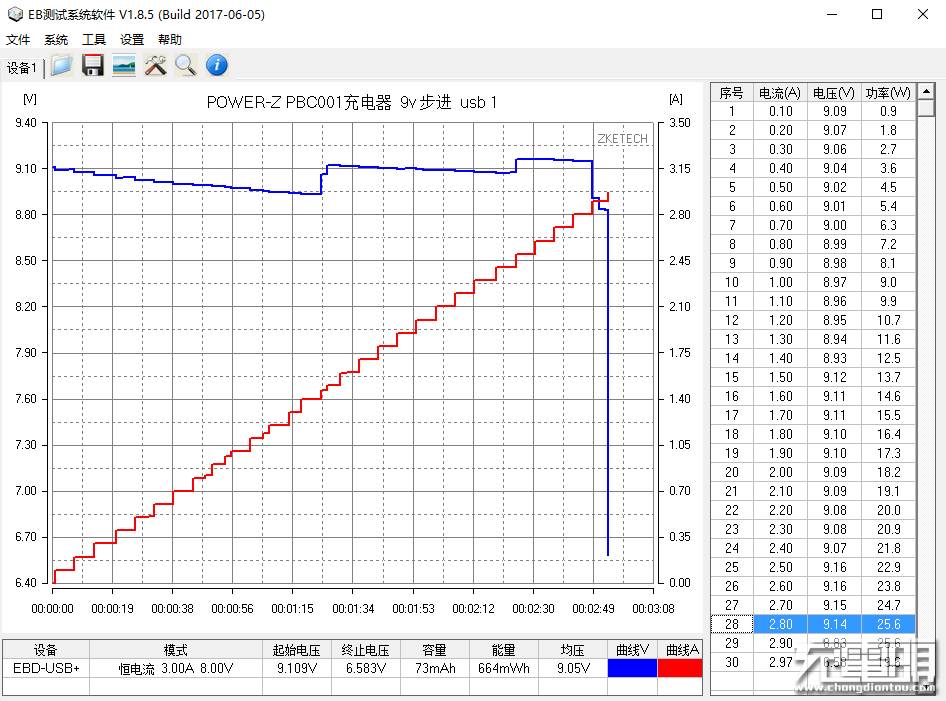The image size is (946, 701).
Task: Click the 设备 header in status table
Action: [x=46, y=650]
